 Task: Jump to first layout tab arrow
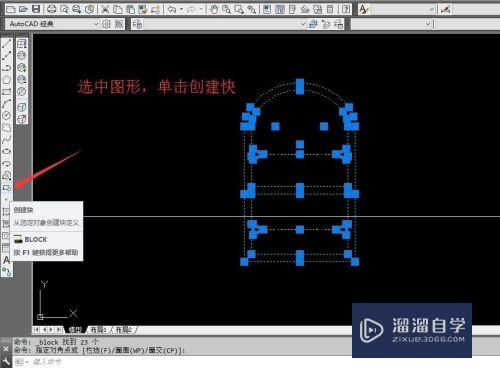(36, 330)
